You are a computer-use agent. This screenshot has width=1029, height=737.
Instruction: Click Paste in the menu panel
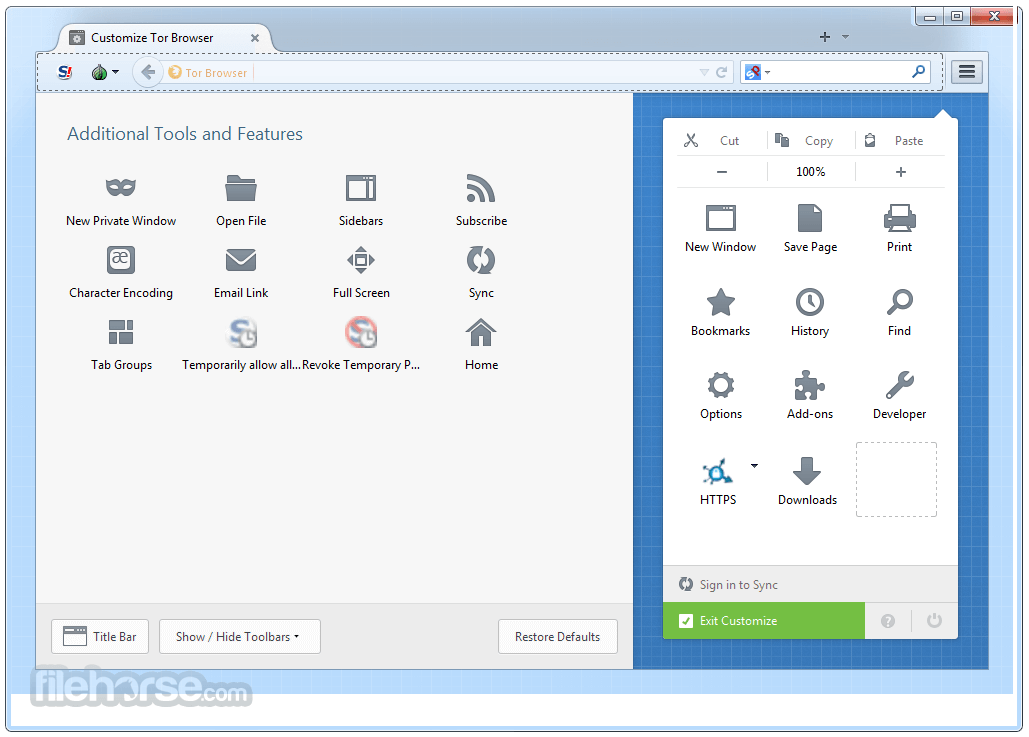900,140
